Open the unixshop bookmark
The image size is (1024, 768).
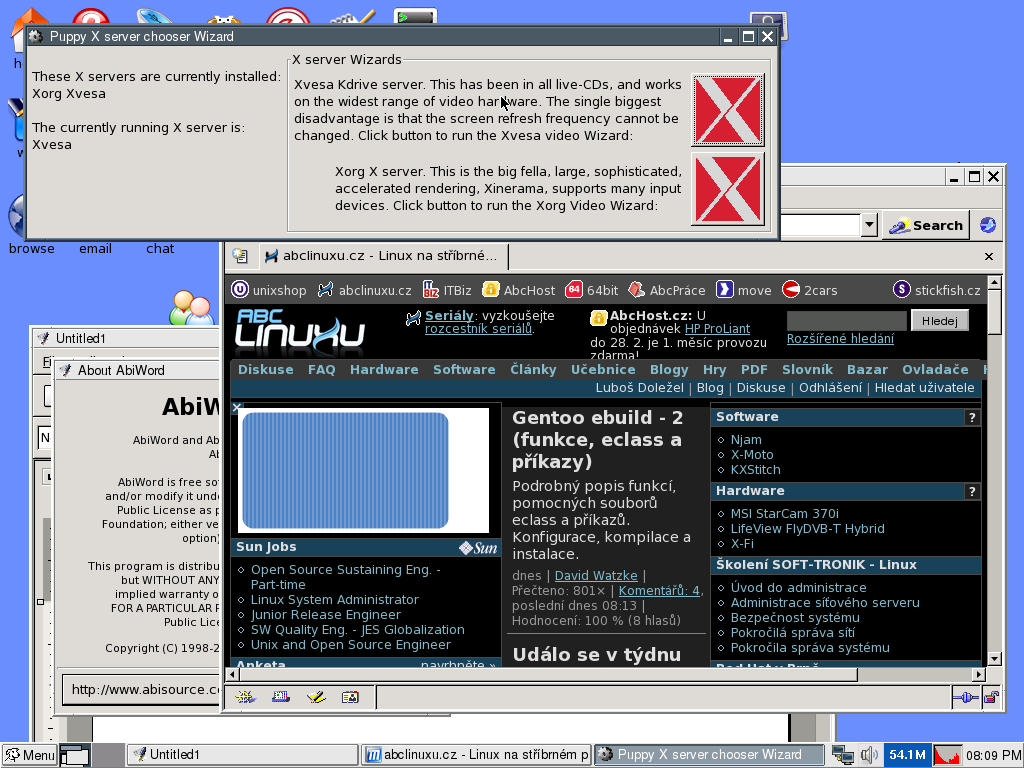(269, 290)
